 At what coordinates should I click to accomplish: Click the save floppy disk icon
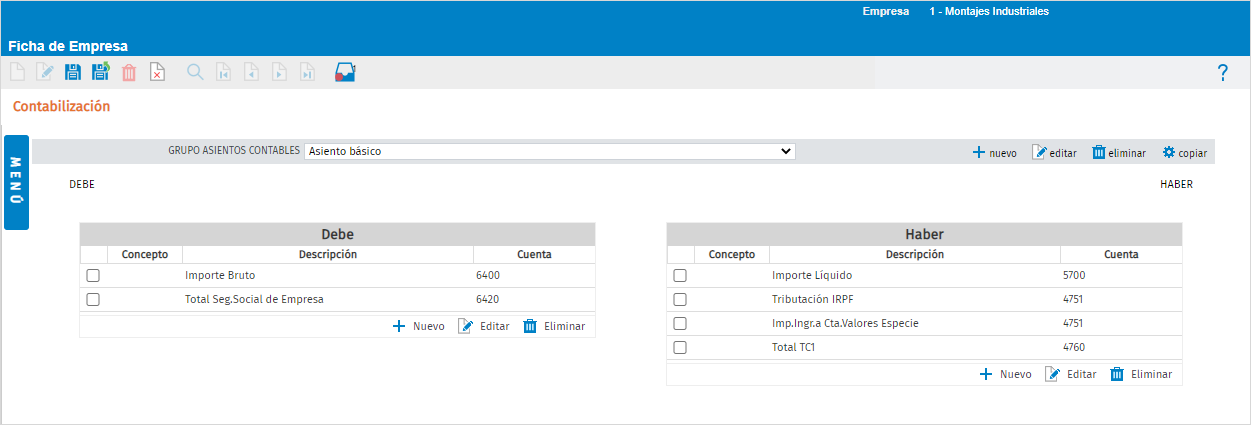73,72
